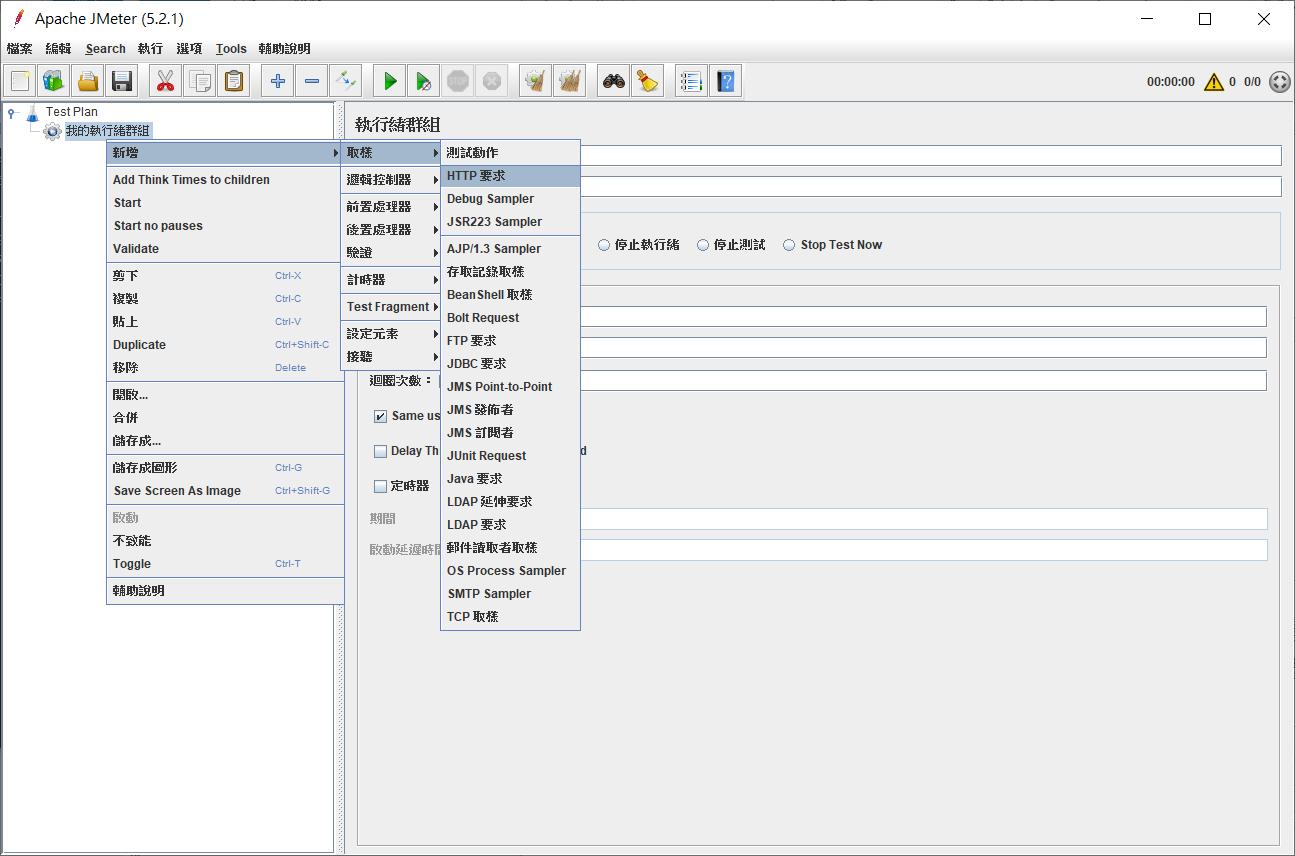
Task: Click the Save floppy disk icon
Action: pyautogui.click(x=122, y=81)
